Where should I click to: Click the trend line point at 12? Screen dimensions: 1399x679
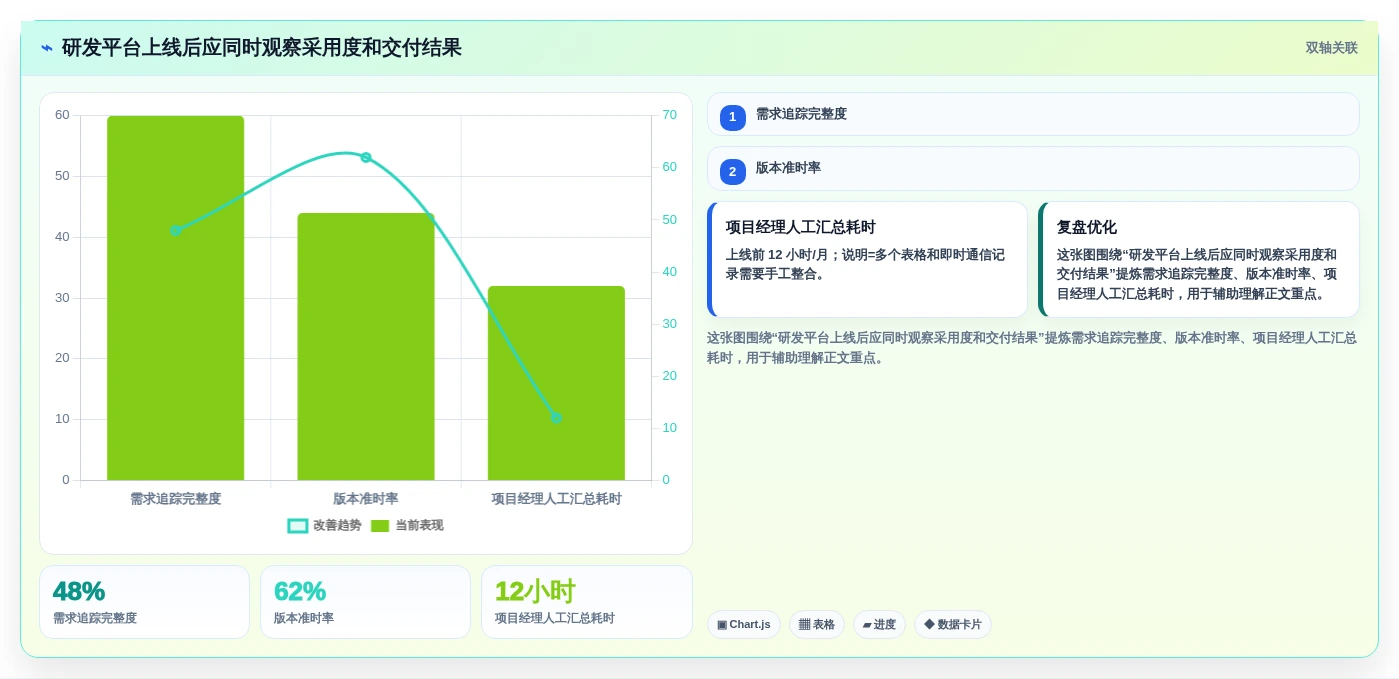click(x=556, y=417)
